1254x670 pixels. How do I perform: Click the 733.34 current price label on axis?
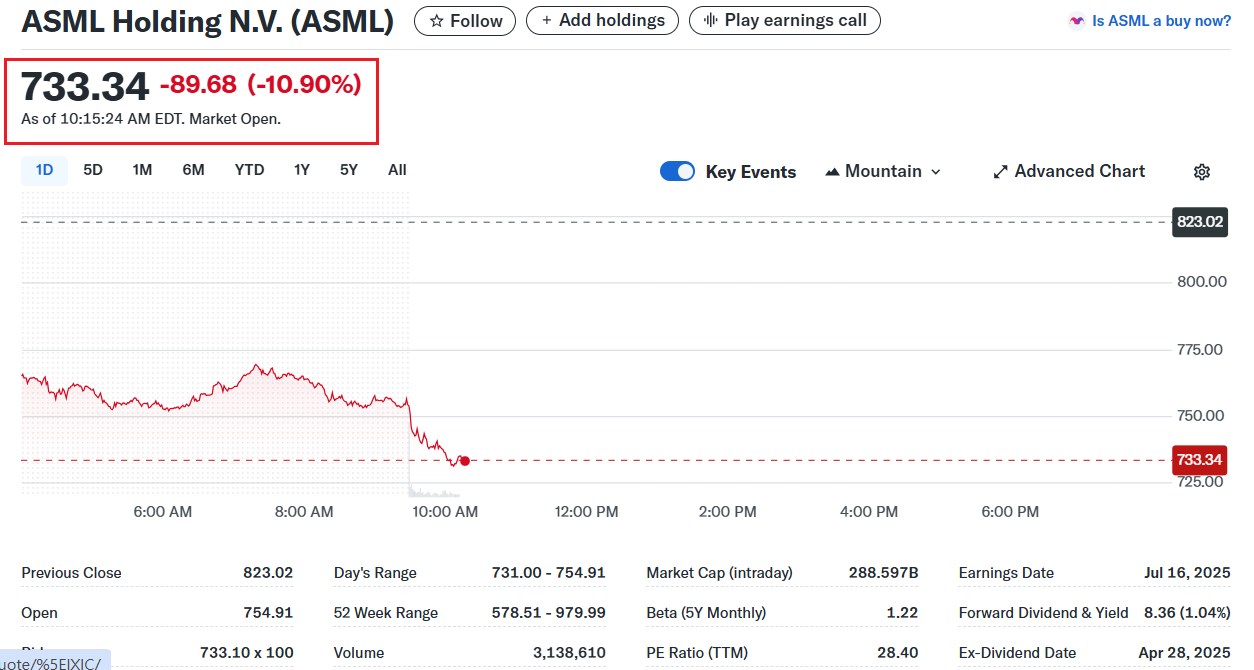pos(1199,460)
